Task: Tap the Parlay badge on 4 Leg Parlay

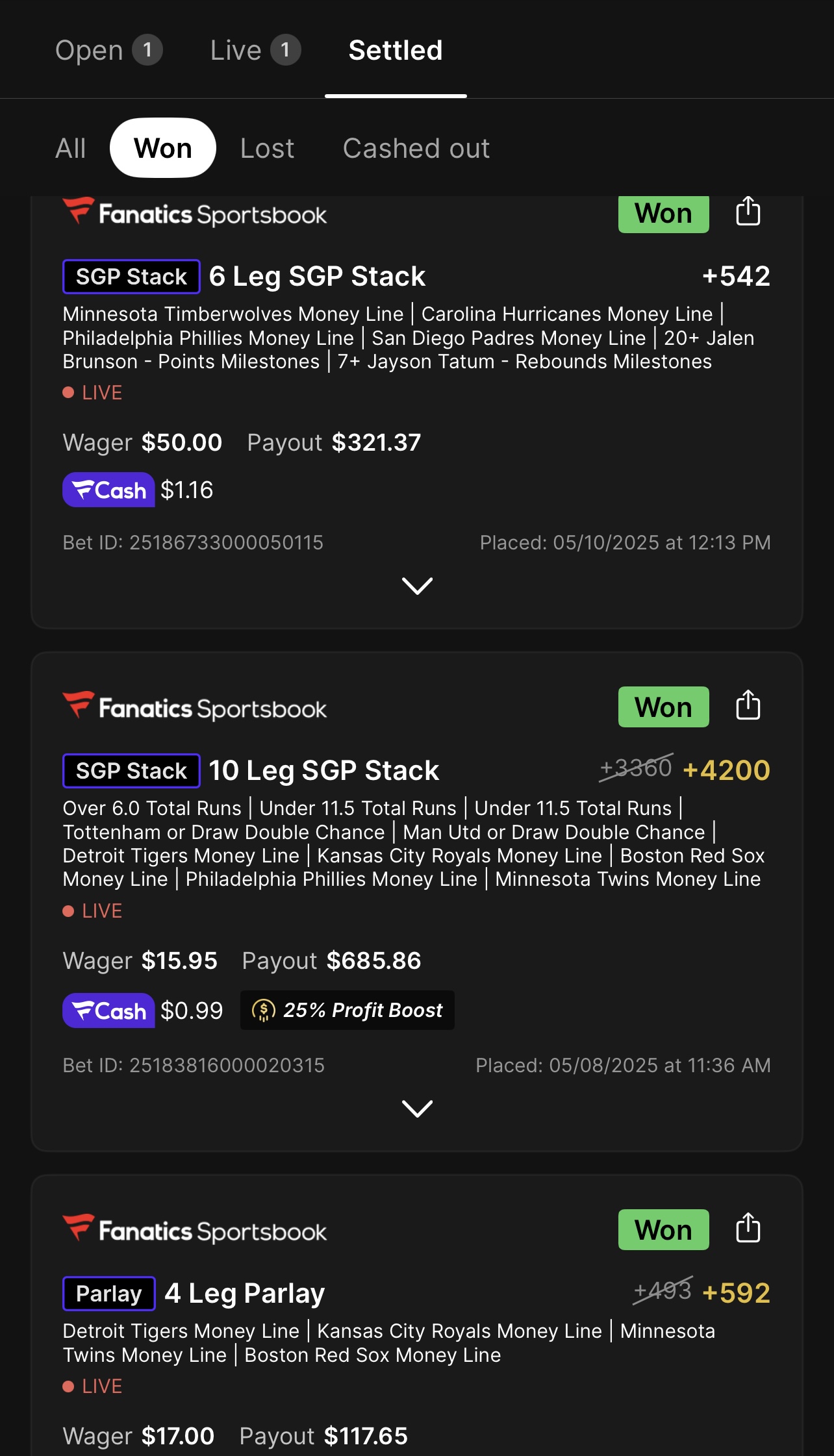Action: pyautogui.click(x=109, y=1294)
